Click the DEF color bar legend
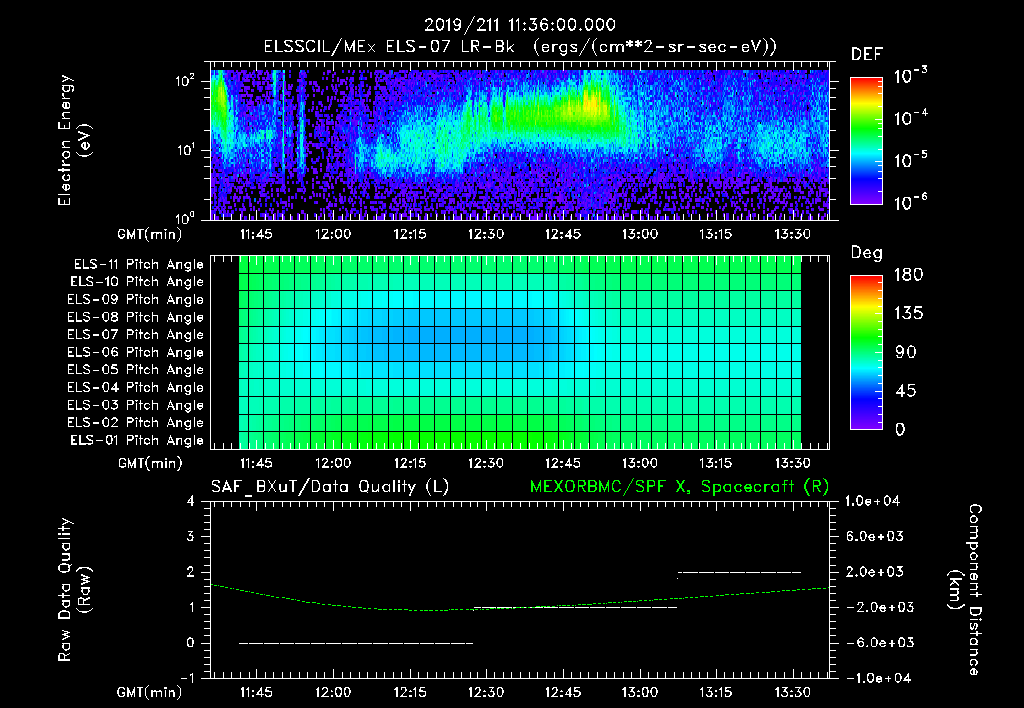 coord(866,140)
